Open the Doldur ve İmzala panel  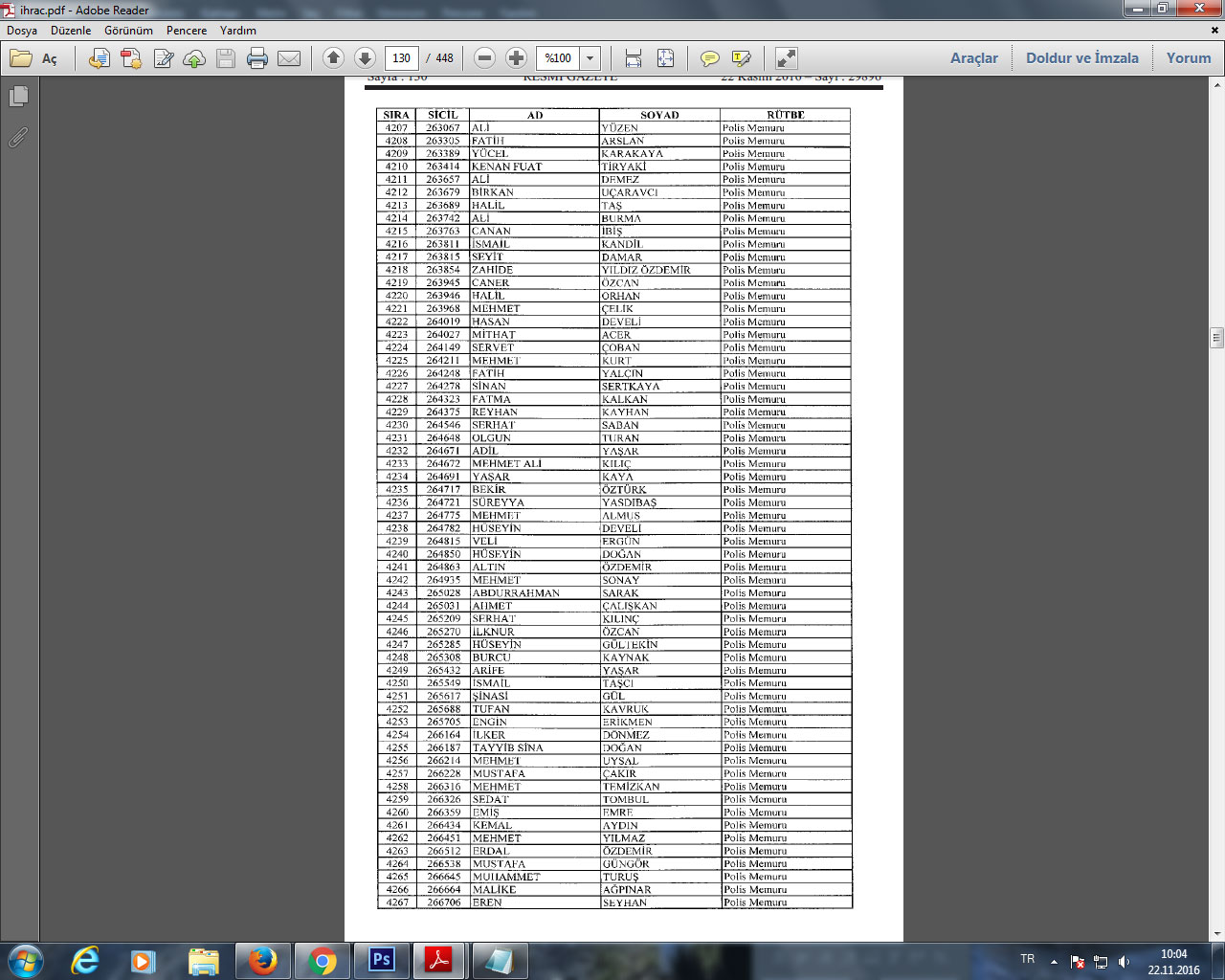pyautogui.click(x=1081, y=58)
